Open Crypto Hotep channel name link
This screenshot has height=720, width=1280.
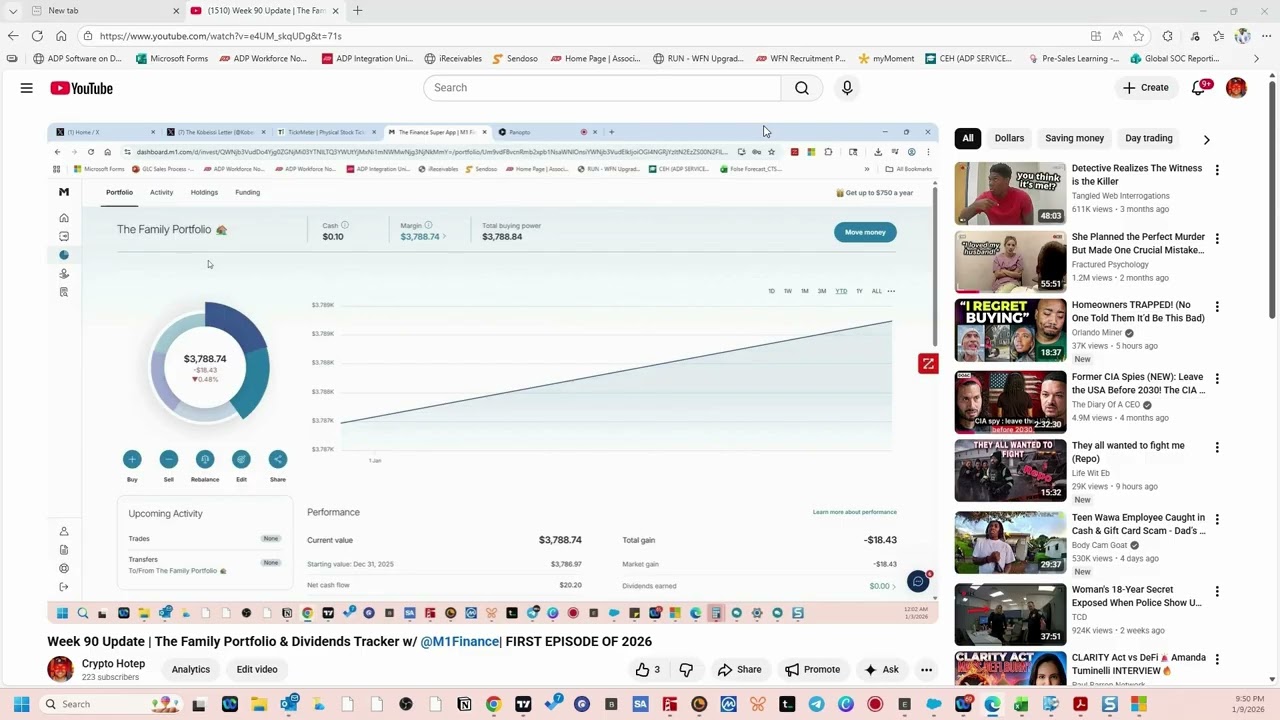tap(113, 664)
